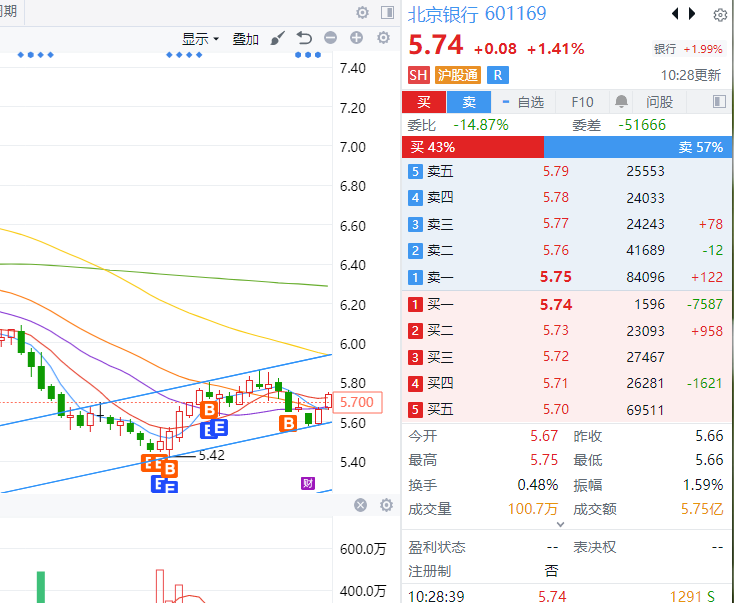The width and height of the screenshot is (734, 603).
Task: Click the R margin badge
Action: [498, 75]
